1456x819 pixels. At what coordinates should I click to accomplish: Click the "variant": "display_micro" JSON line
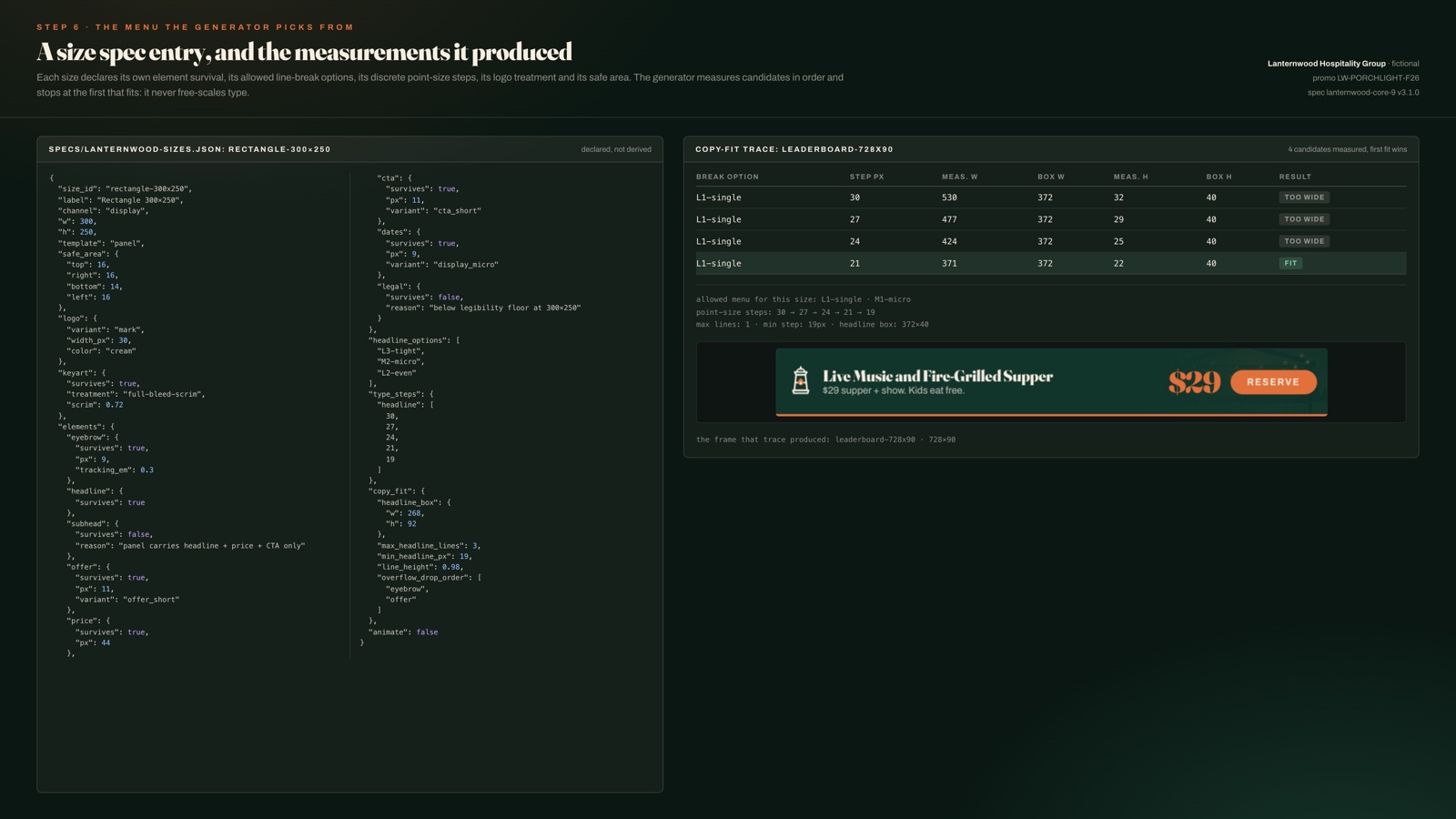coord(442,265)
